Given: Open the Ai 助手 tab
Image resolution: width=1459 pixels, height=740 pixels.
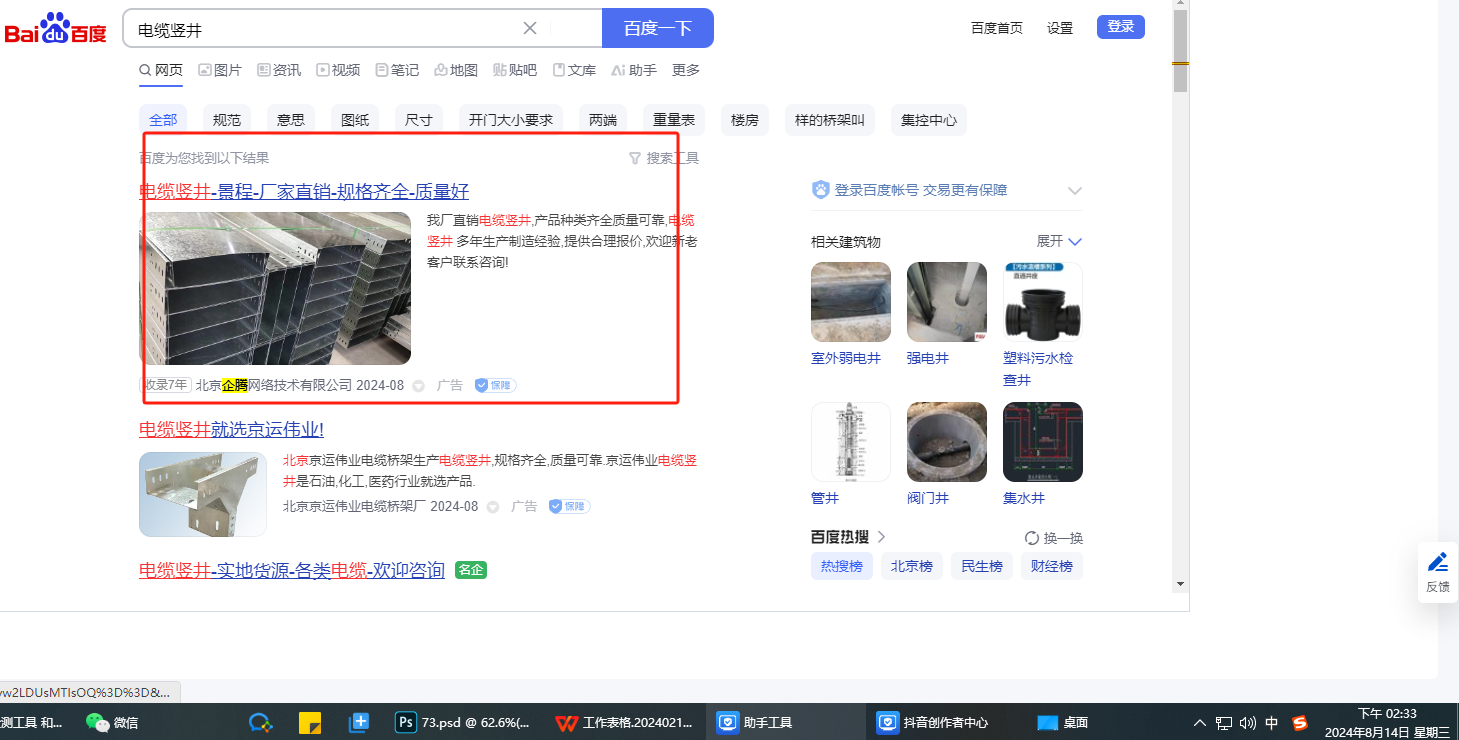Looking at the screenshot, I should click(x=634, y=70).
